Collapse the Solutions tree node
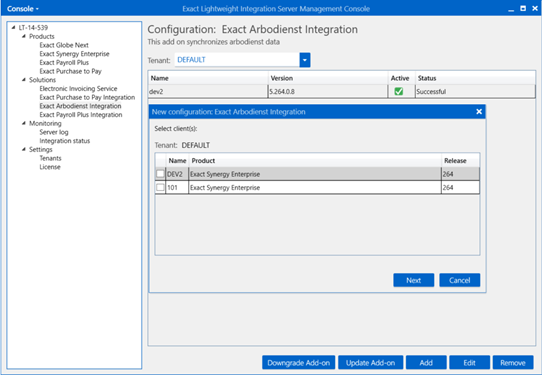Image resolution: width=542 pixels, height=375 pixels. [24, 80]
